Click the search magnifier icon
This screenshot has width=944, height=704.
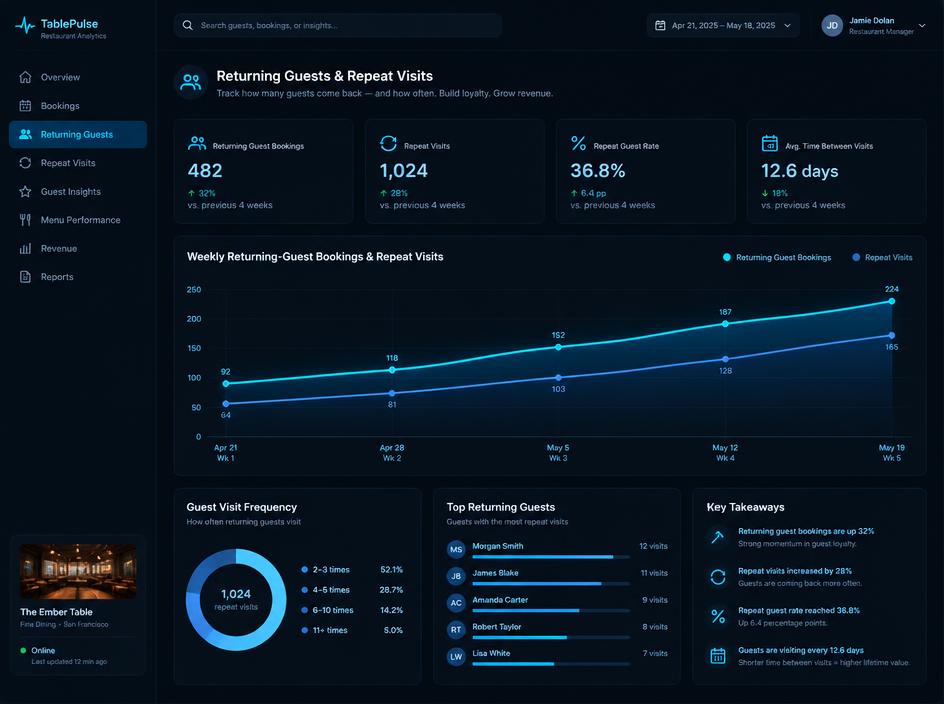pyautogui.click(x=188, y=25)
